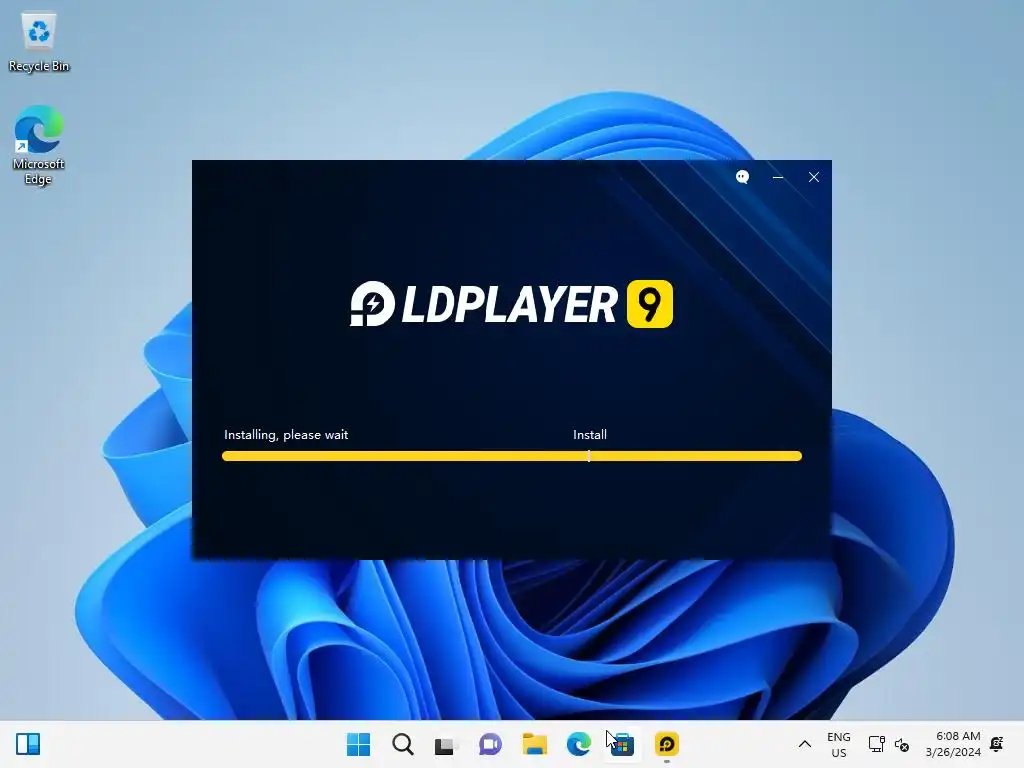Click the 'Installing, please wait' status text
1024x768 pixels.
286,435
